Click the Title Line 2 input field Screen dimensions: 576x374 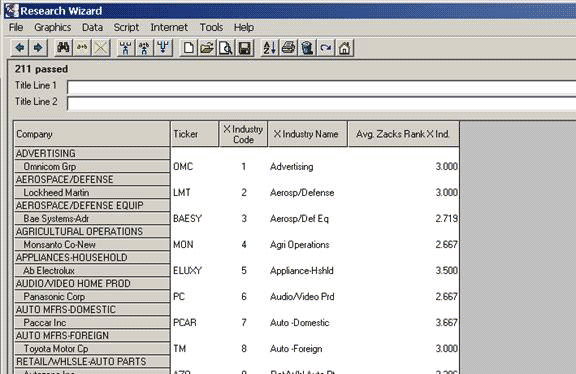pyautogui.click(x=321, y=103)
